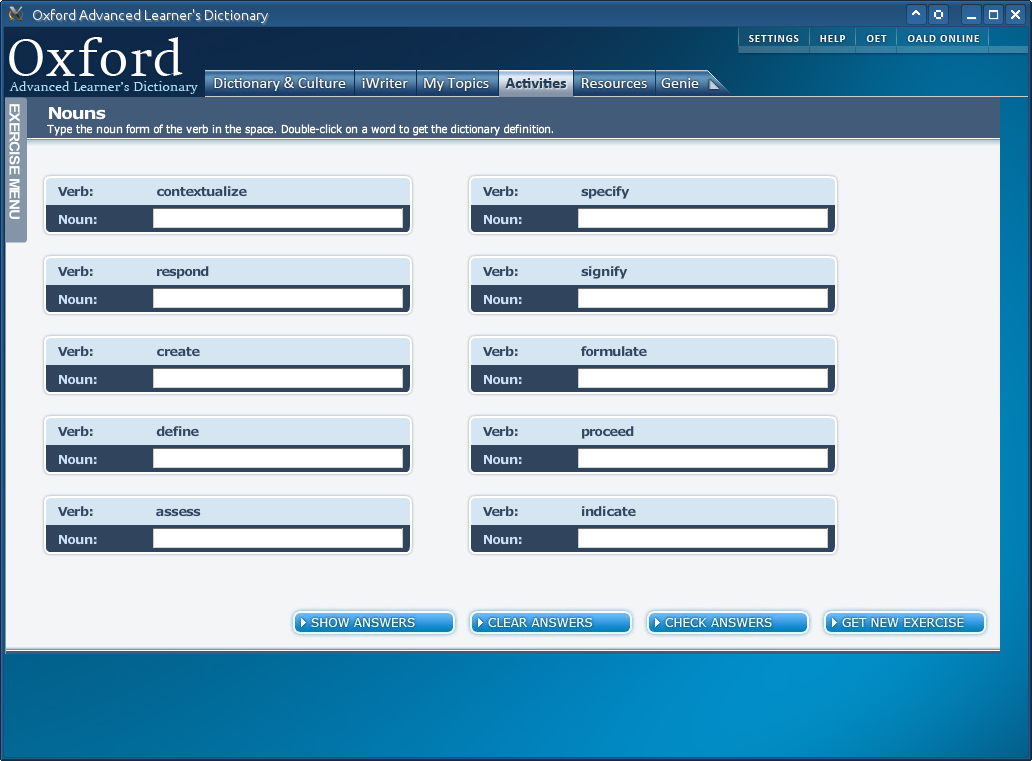Open the Dictionary & Culture tab
1032x761 pixels.
point(280,84)
